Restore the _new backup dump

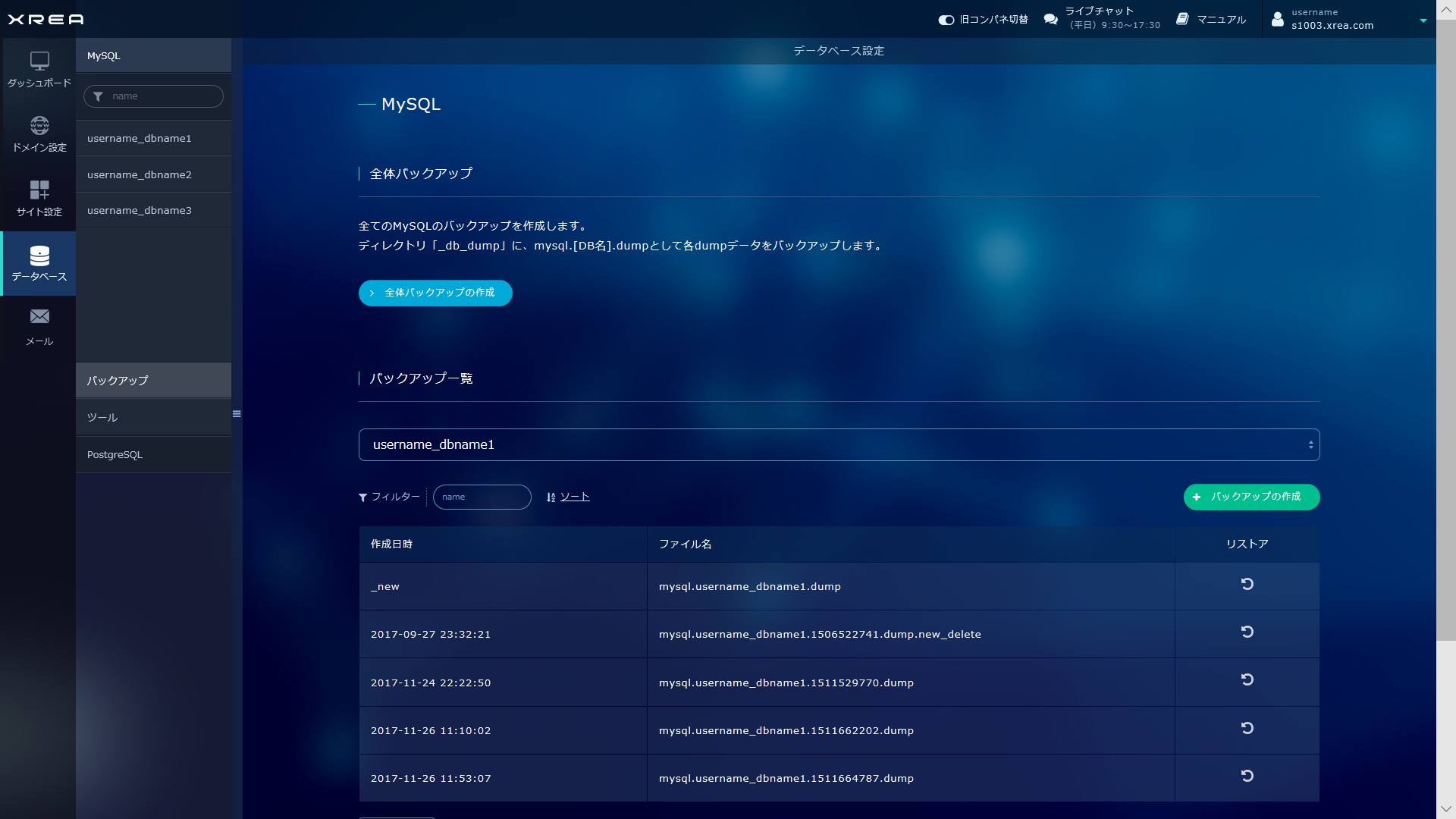point(1247,584)
